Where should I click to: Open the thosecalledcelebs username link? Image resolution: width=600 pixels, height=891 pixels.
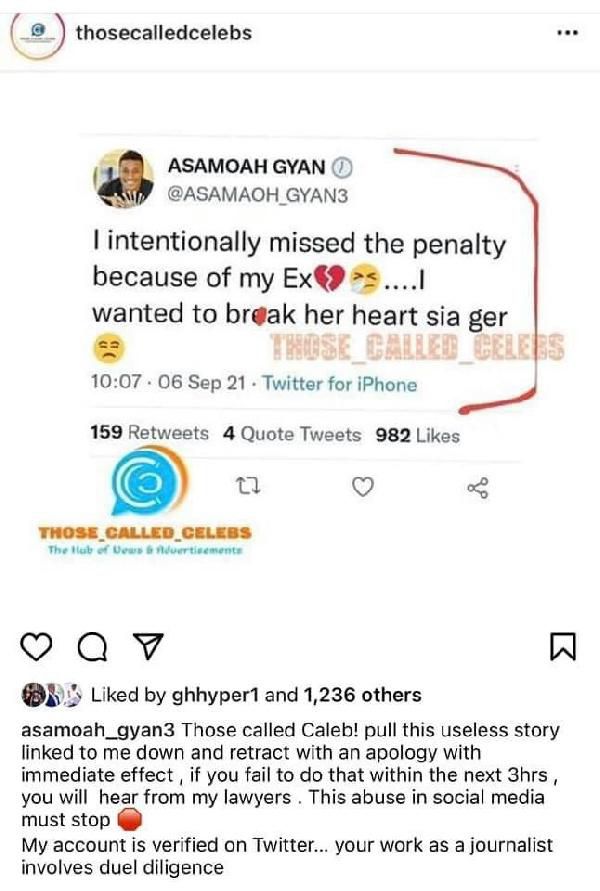point(164,32)
